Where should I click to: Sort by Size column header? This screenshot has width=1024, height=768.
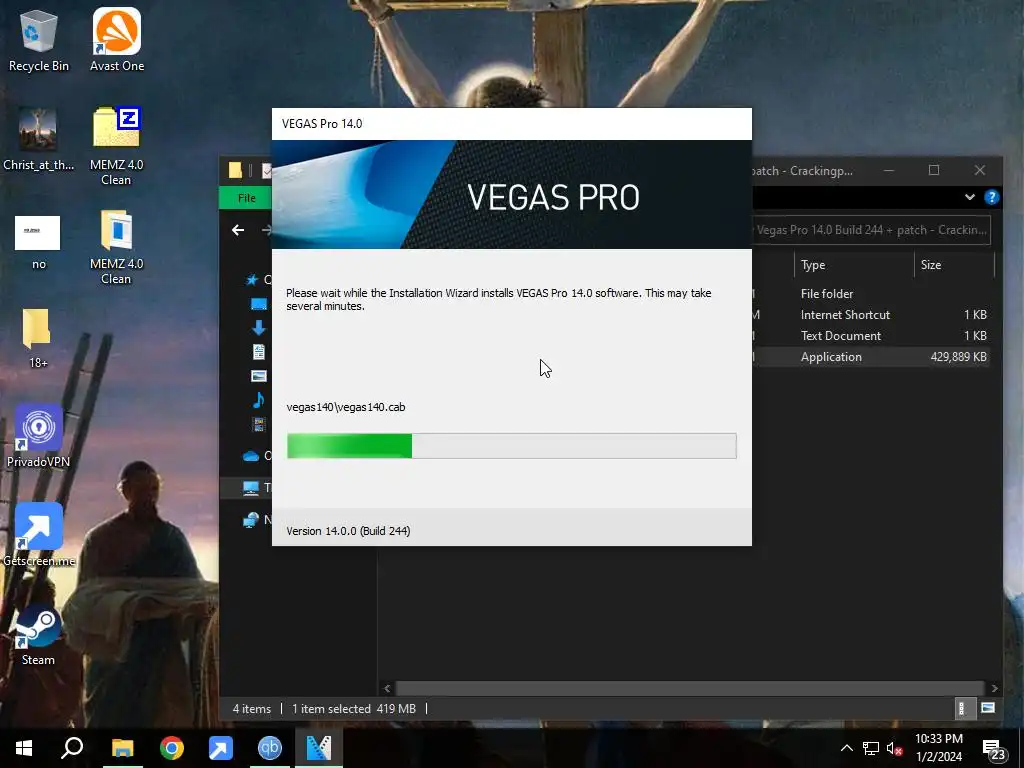click(x=953, y=264)
